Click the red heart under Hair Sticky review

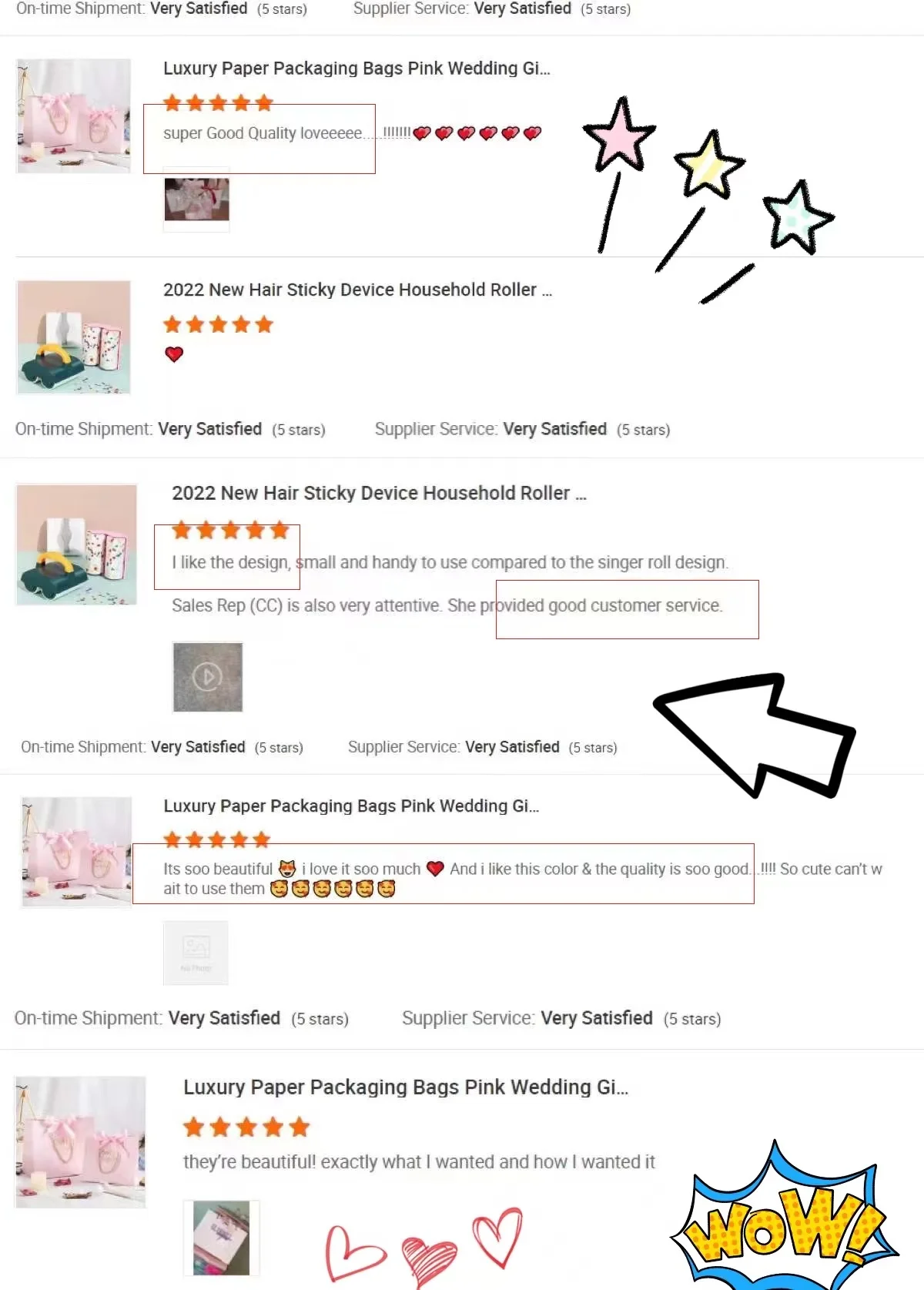[174, 354]
